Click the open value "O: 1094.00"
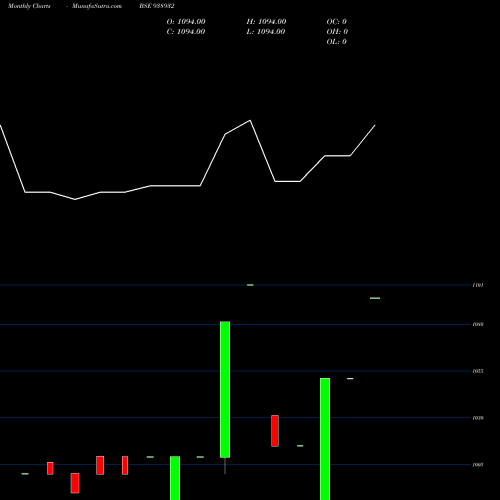Screen dimensions: 500x500 (186, 22)
